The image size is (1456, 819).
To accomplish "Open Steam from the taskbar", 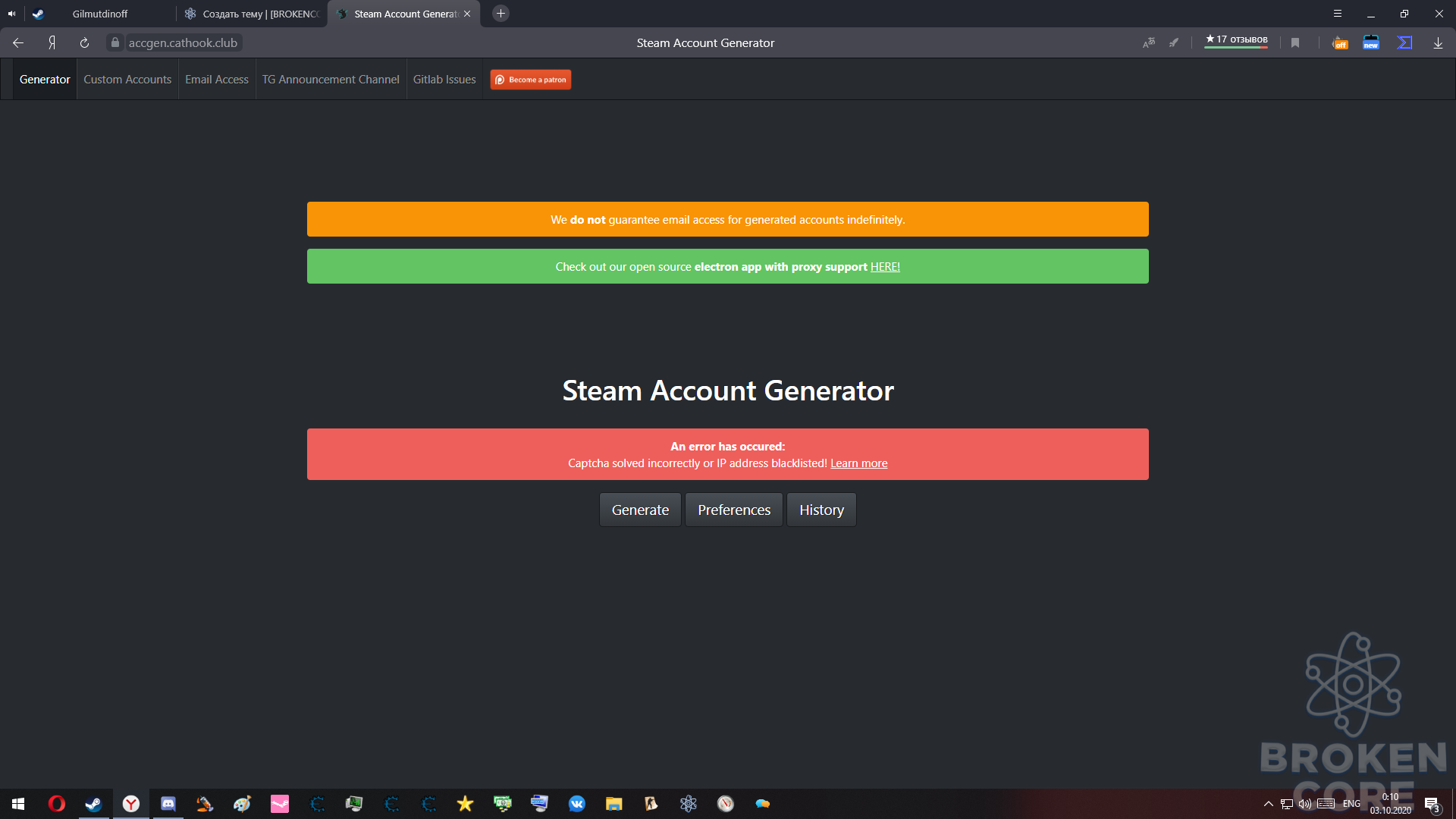I will coord(93,804).
